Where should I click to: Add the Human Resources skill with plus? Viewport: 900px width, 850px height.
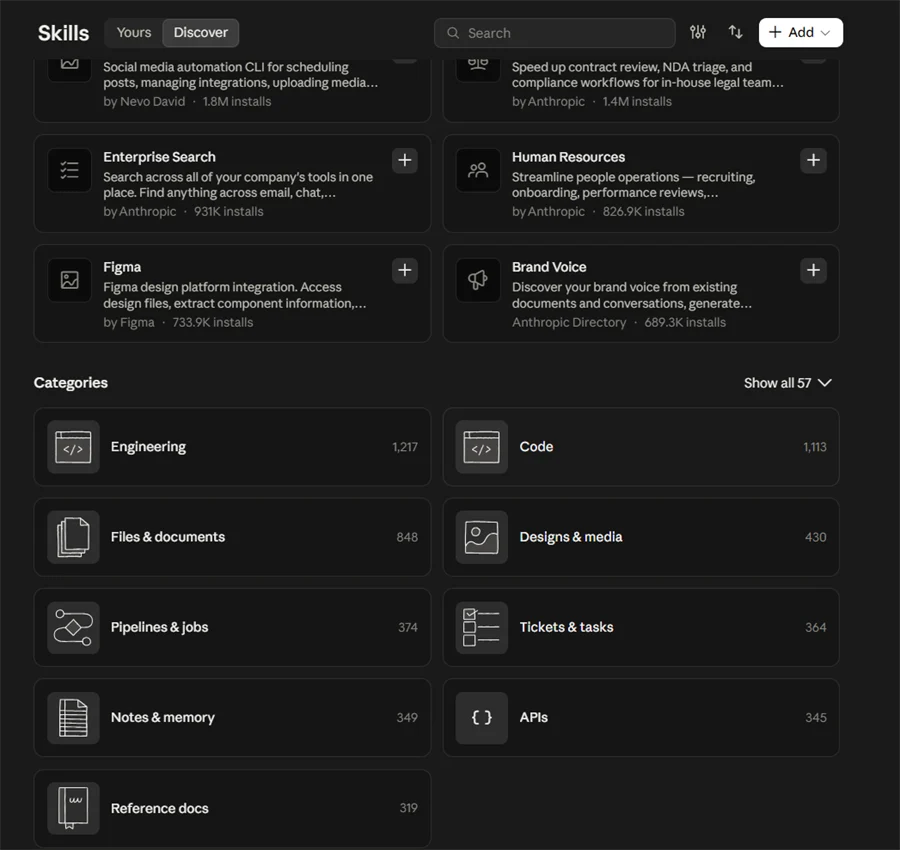(813, 160)
